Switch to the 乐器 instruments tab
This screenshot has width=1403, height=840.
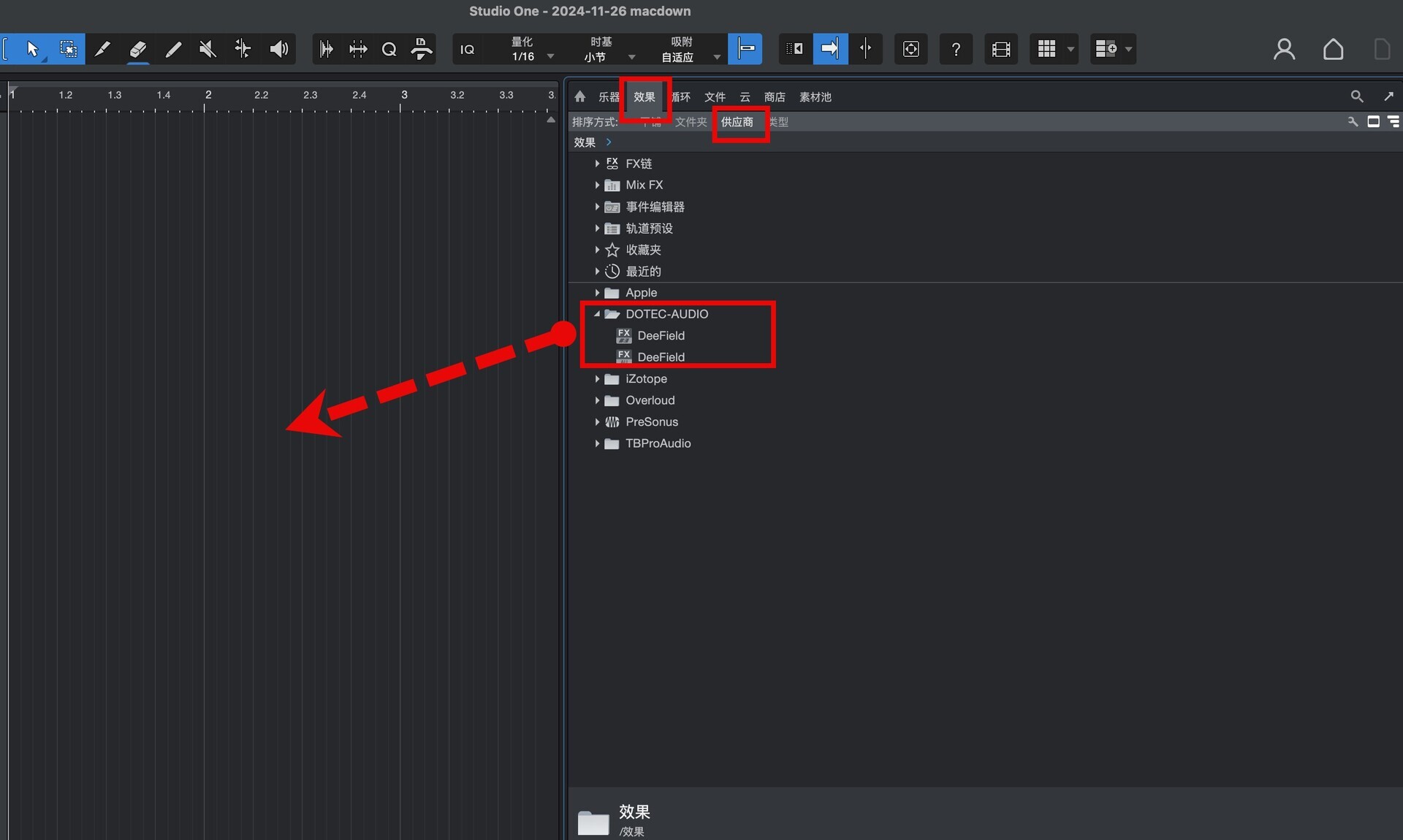[x=609, y=96]
